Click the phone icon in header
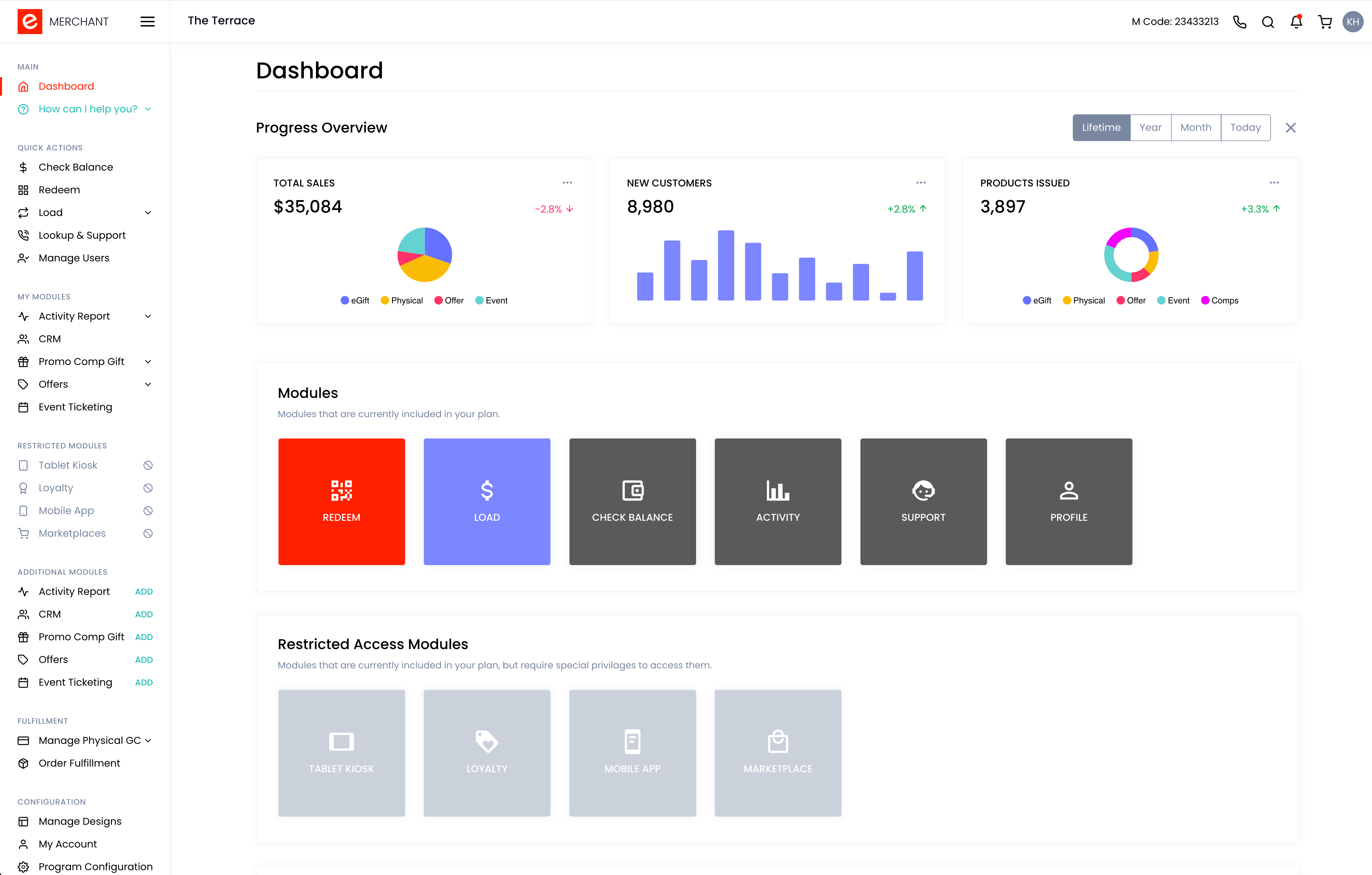Image resolution: width=1372 pixels, height=875 pixels. [1239, 22]
